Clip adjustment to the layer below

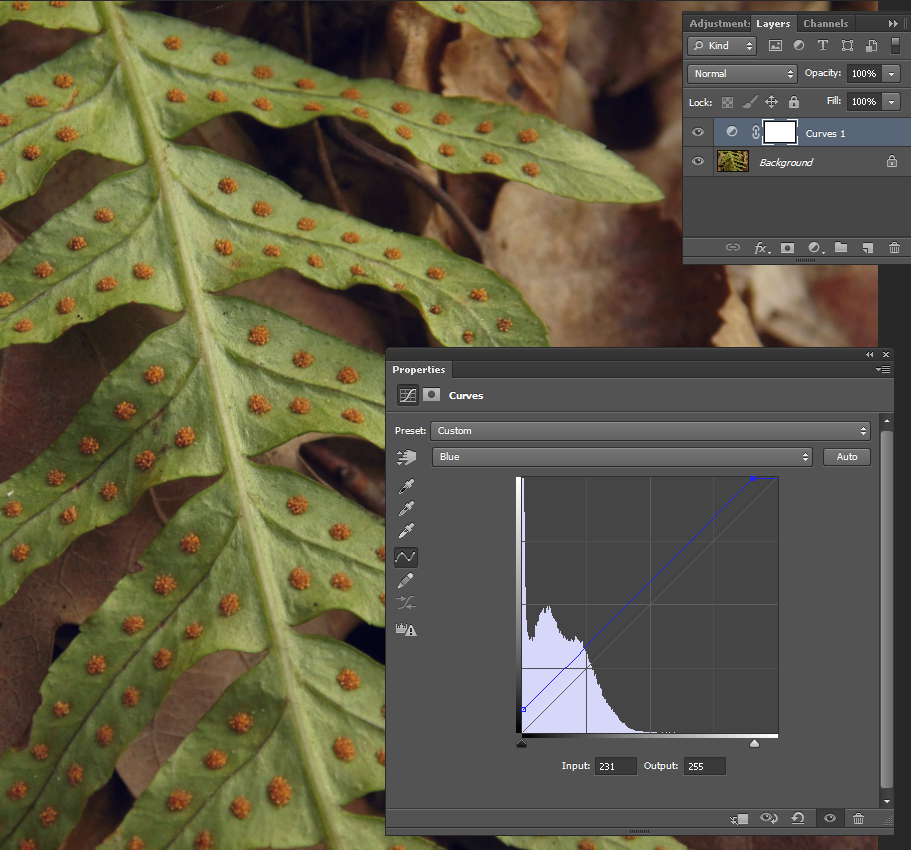[x=739, y=818]
